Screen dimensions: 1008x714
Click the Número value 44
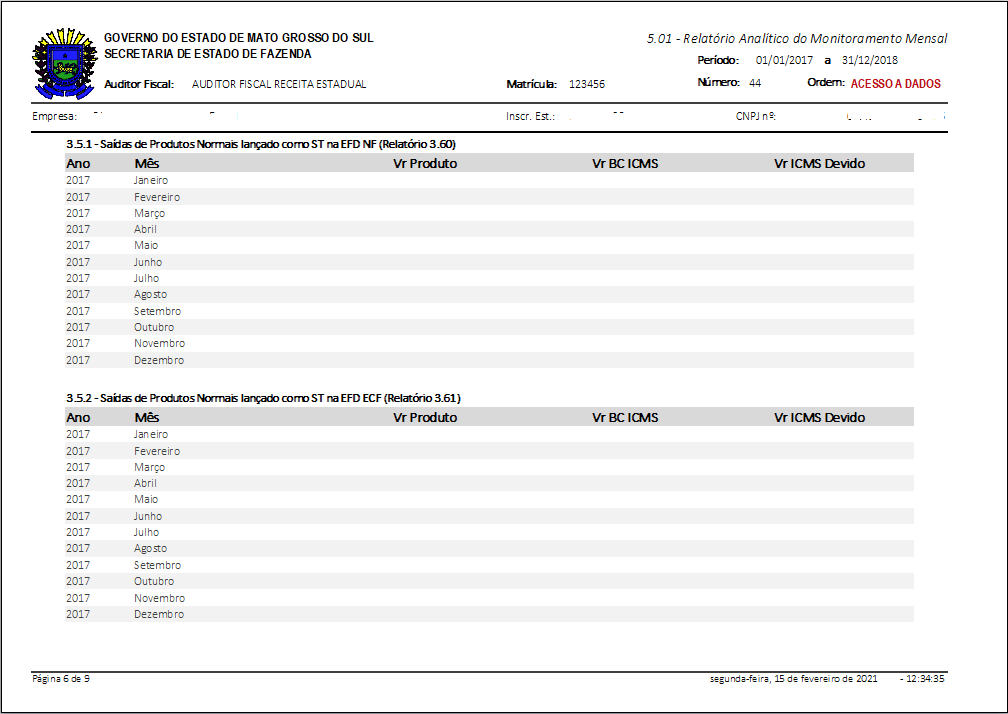click(x=755, y=83)
